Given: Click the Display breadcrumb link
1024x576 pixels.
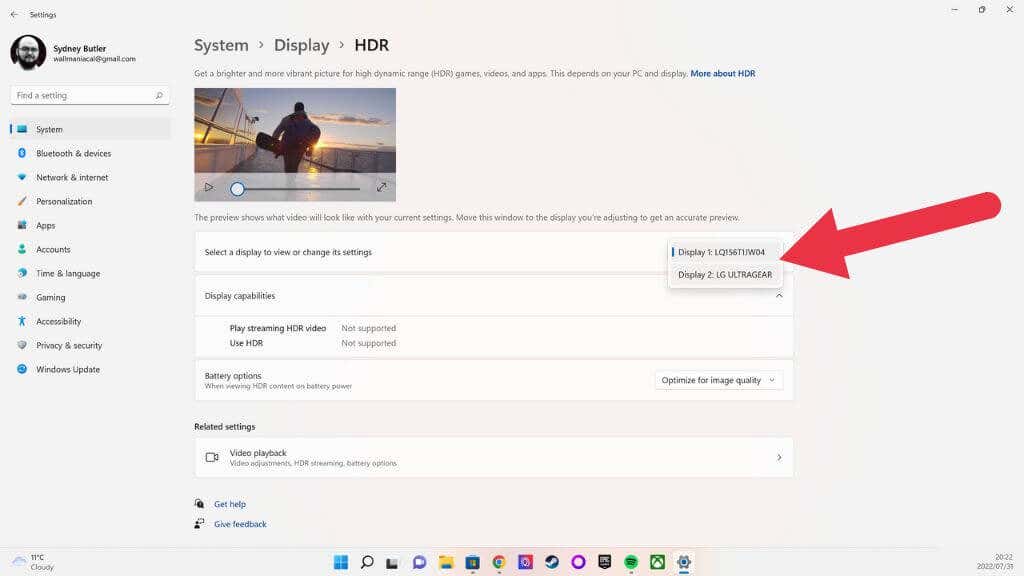Looking at the screenshot, I should (x=302, y=45).
